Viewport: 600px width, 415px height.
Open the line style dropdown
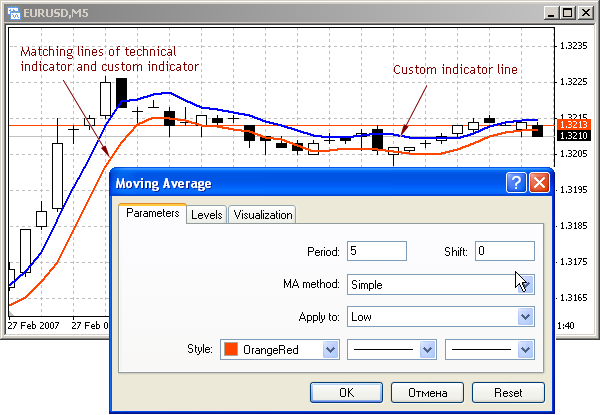427,350
